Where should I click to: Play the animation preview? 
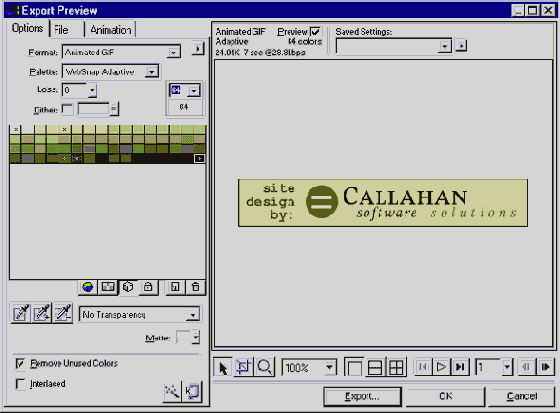(x=441, y=367)
